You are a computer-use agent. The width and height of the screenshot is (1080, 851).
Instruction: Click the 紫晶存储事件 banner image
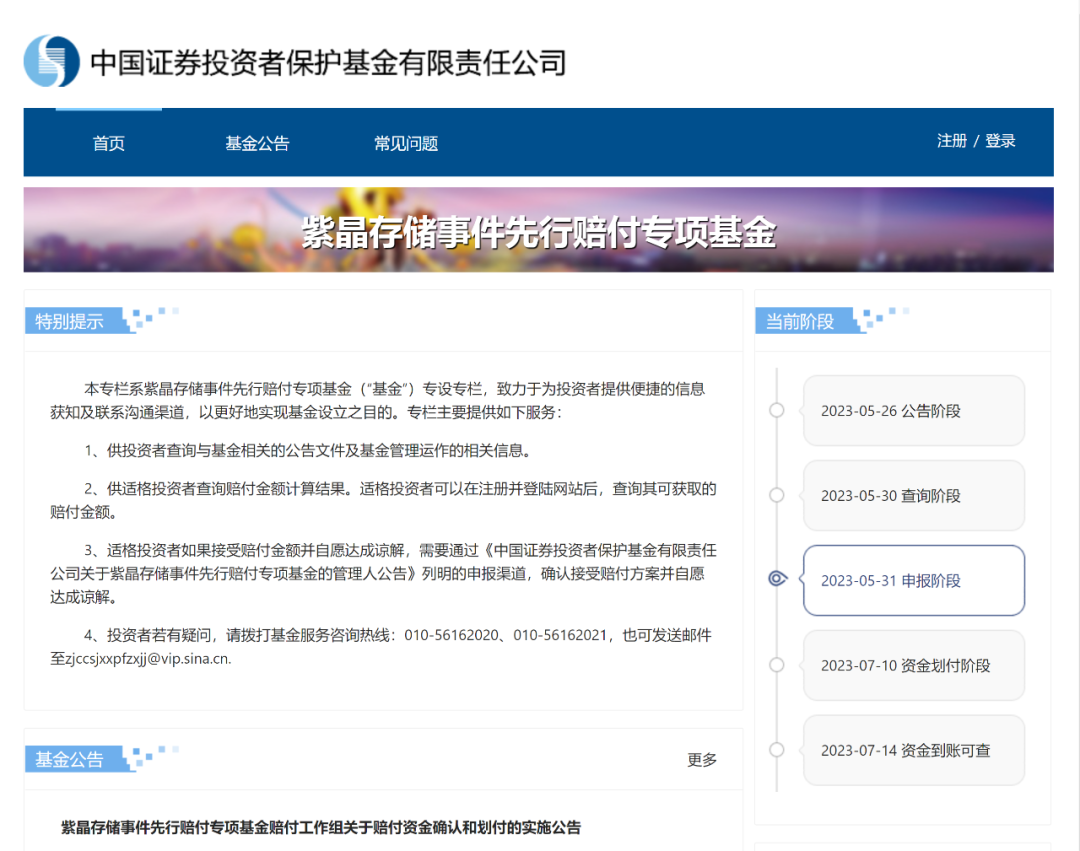538,230
